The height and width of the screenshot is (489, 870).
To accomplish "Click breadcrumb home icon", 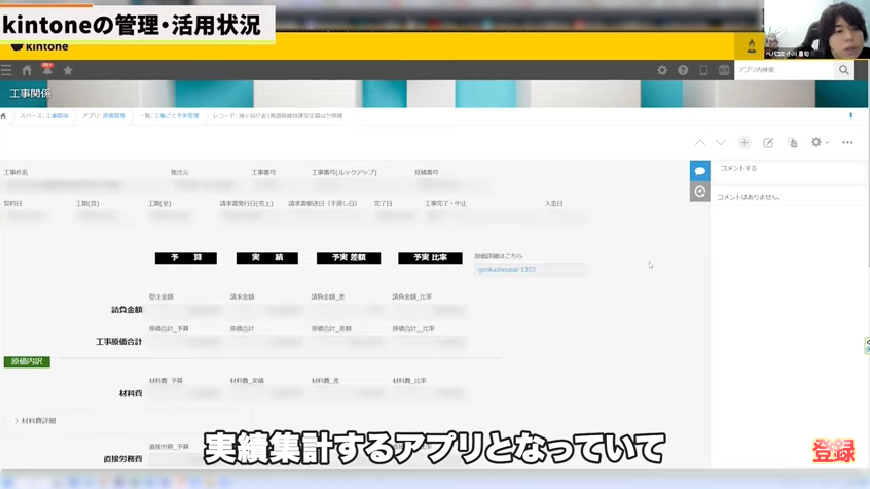I will click(x=3, y=116).
